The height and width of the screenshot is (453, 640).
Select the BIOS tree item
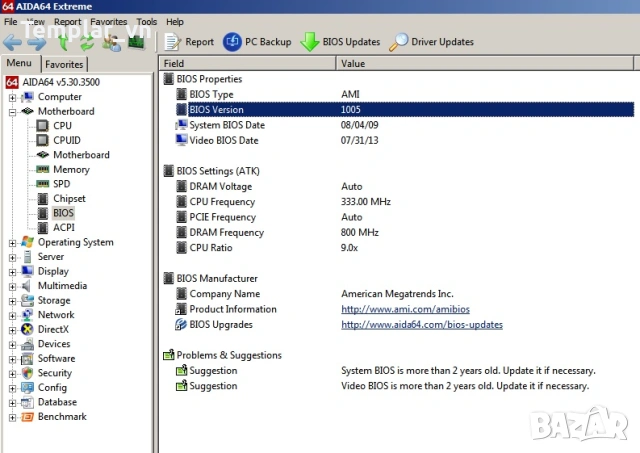coord(63,213)
